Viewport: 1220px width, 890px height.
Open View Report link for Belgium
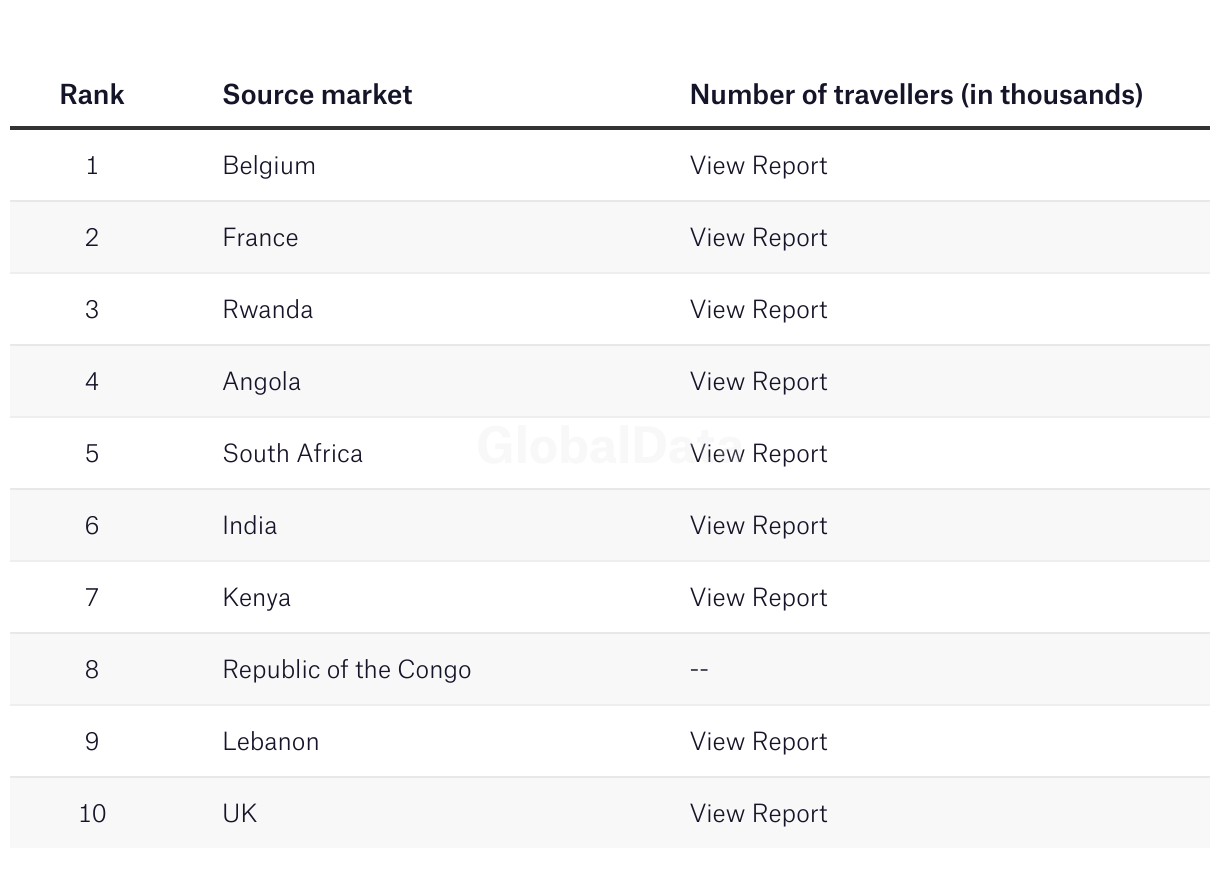[x=758, y=166]
